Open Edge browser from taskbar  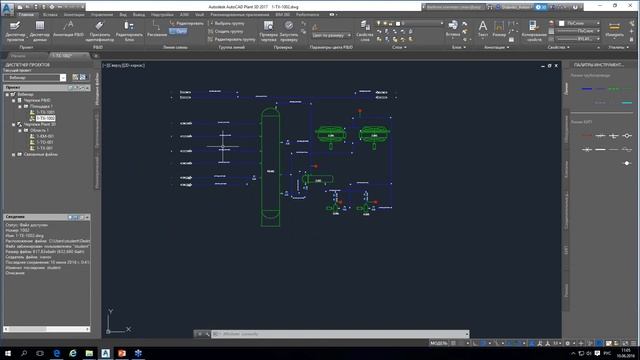[57, 353]
